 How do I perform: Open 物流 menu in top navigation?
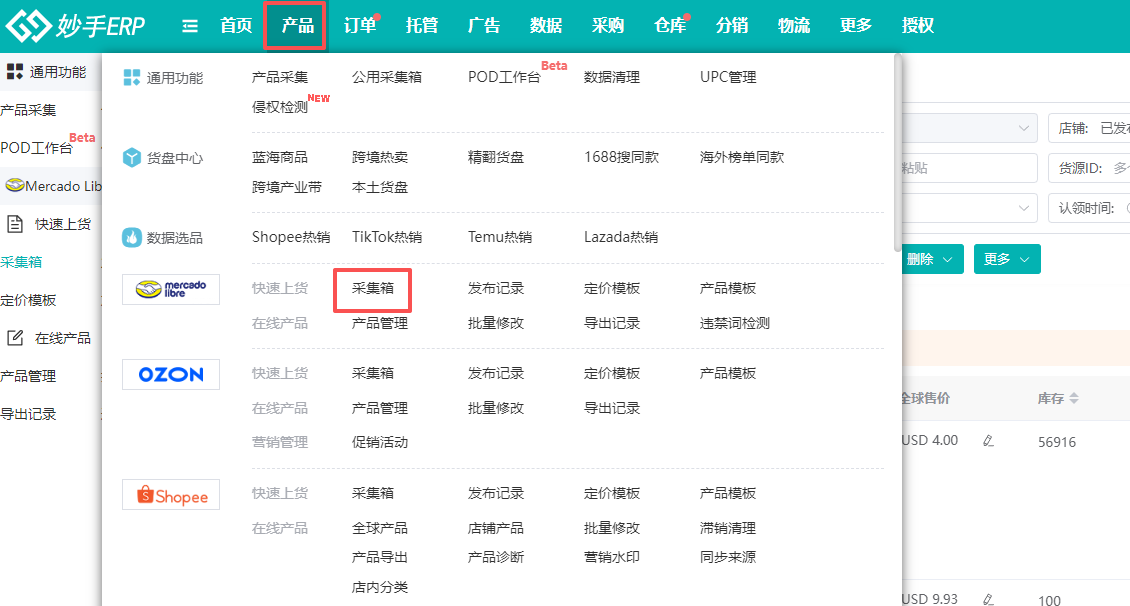[x=793, y=26]
